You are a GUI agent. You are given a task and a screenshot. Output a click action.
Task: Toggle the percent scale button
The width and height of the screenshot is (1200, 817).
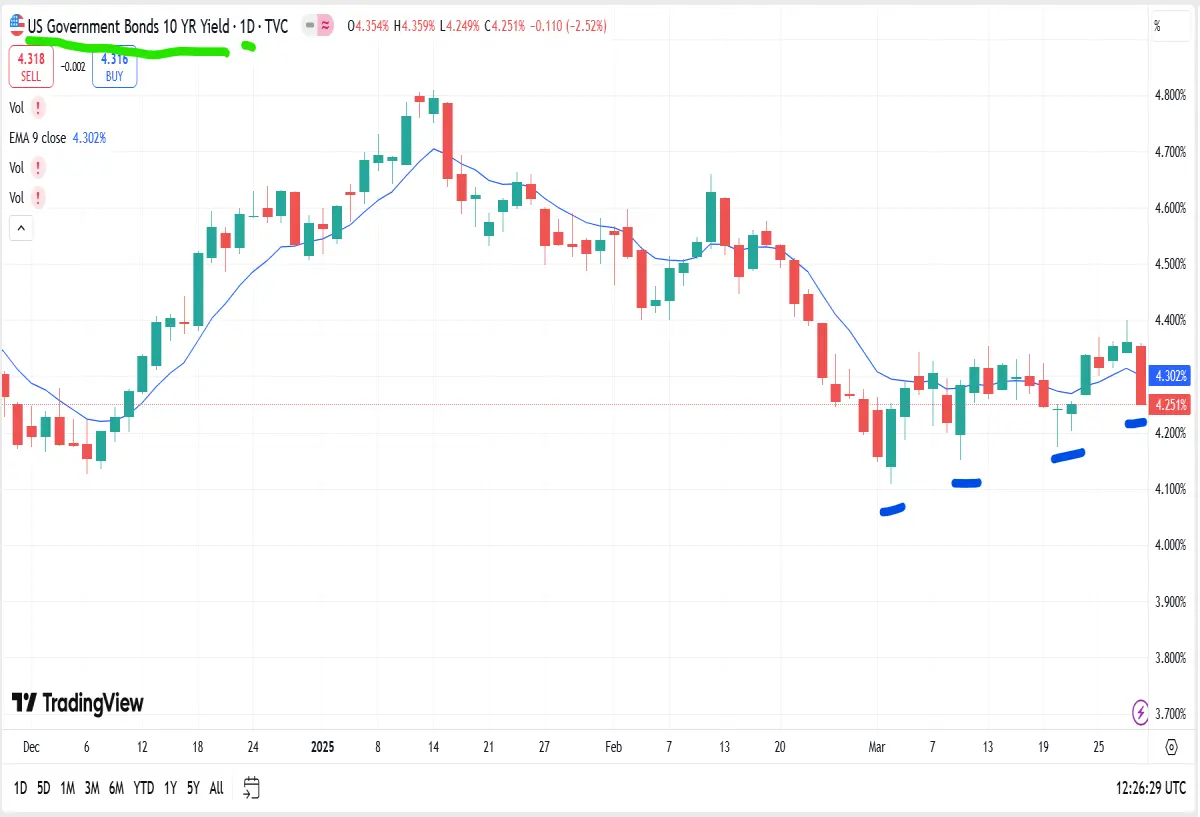tap(1157, 26)
